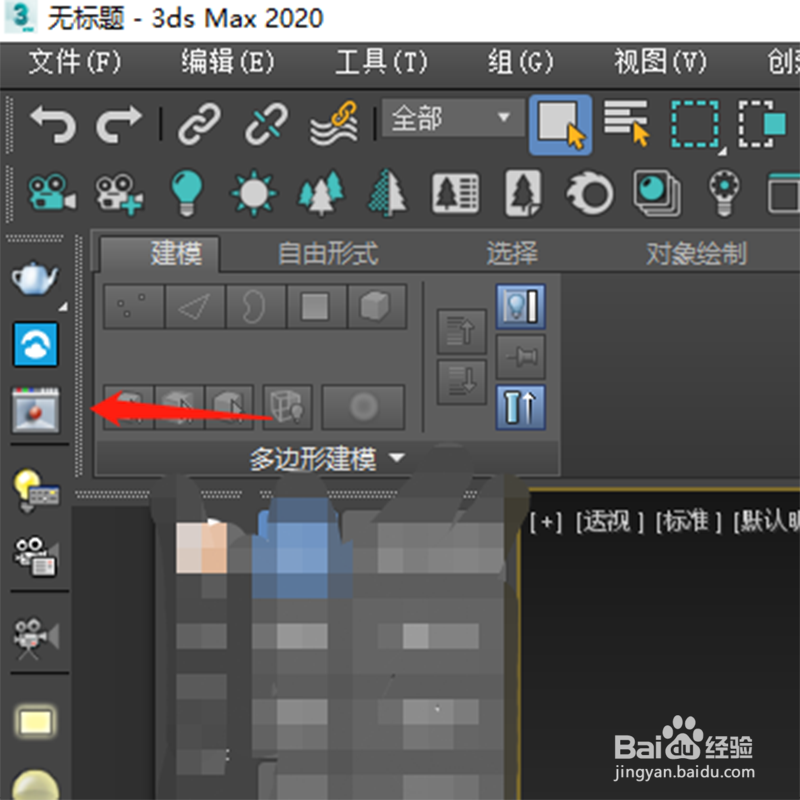
Task: Click the glowing yellow rectangle icon
Action: click(x=36, y=722)
